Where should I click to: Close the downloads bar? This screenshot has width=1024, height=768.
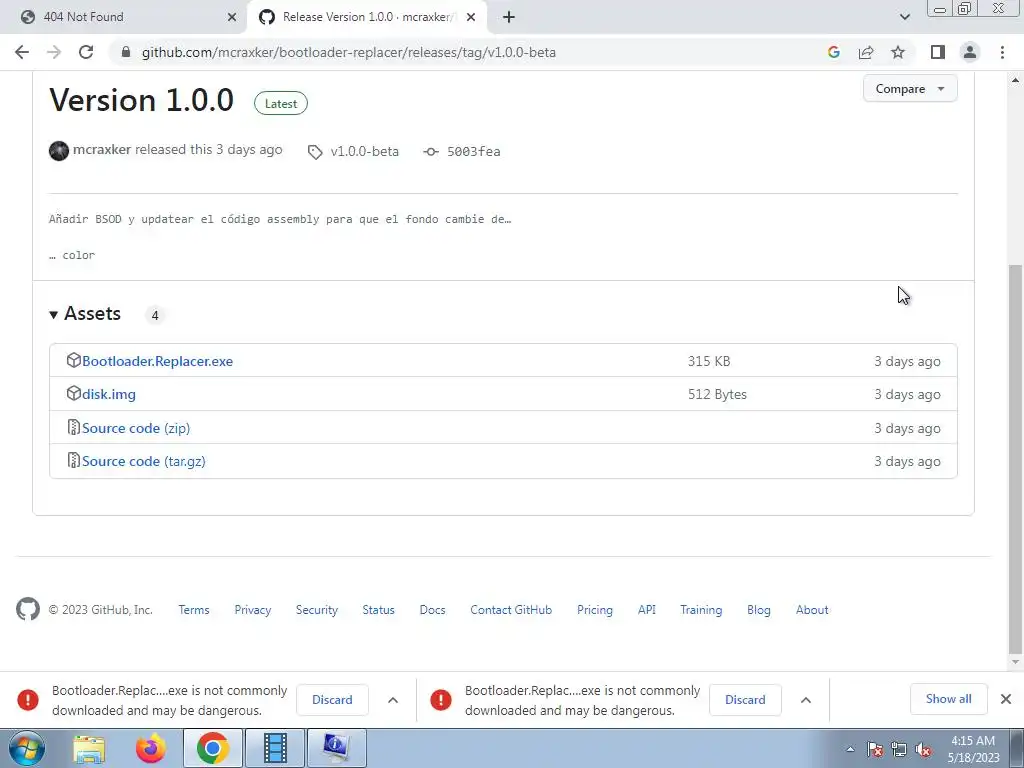click(x=1006, y=699)
